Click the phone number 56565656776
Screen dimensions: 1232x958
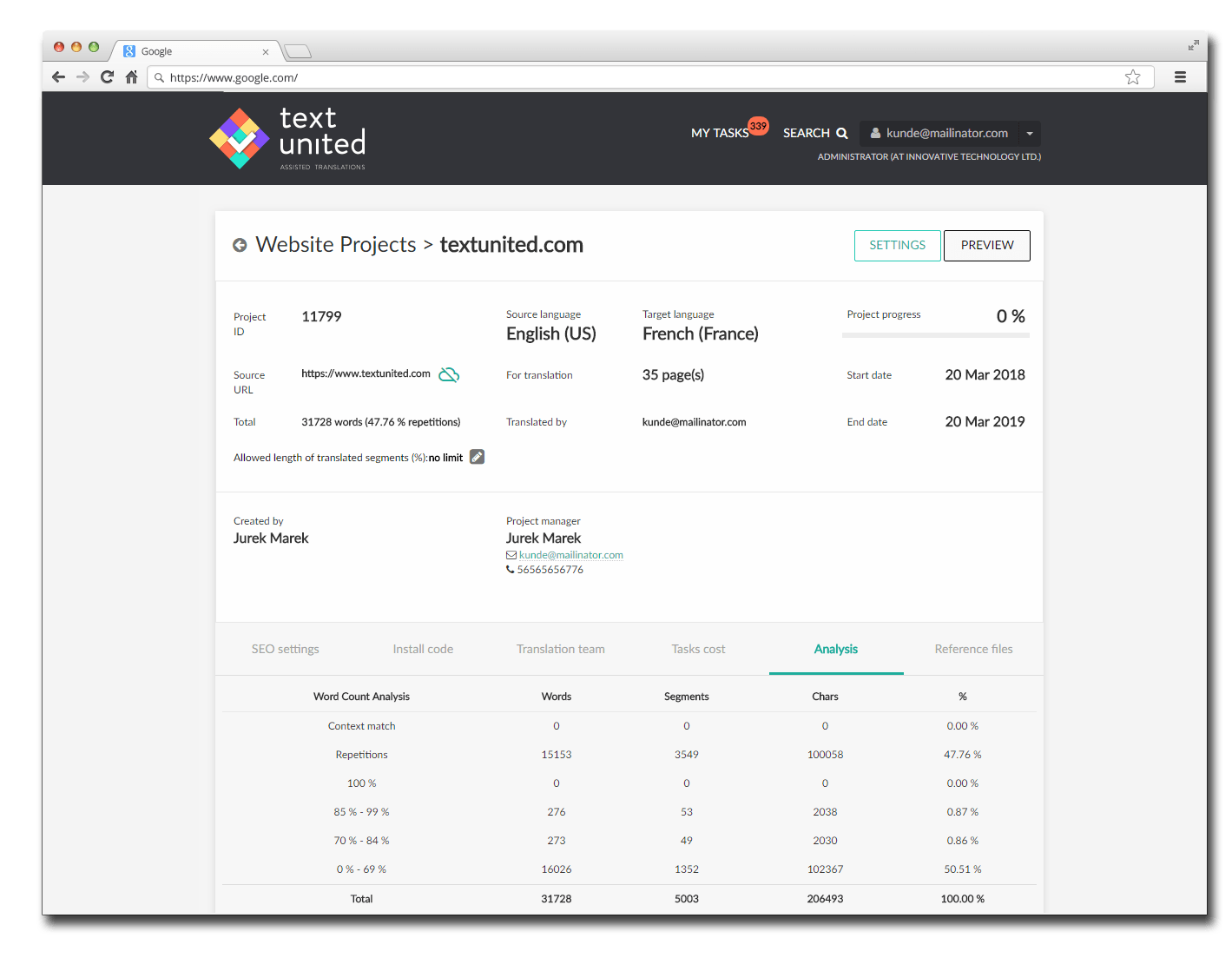550,570
